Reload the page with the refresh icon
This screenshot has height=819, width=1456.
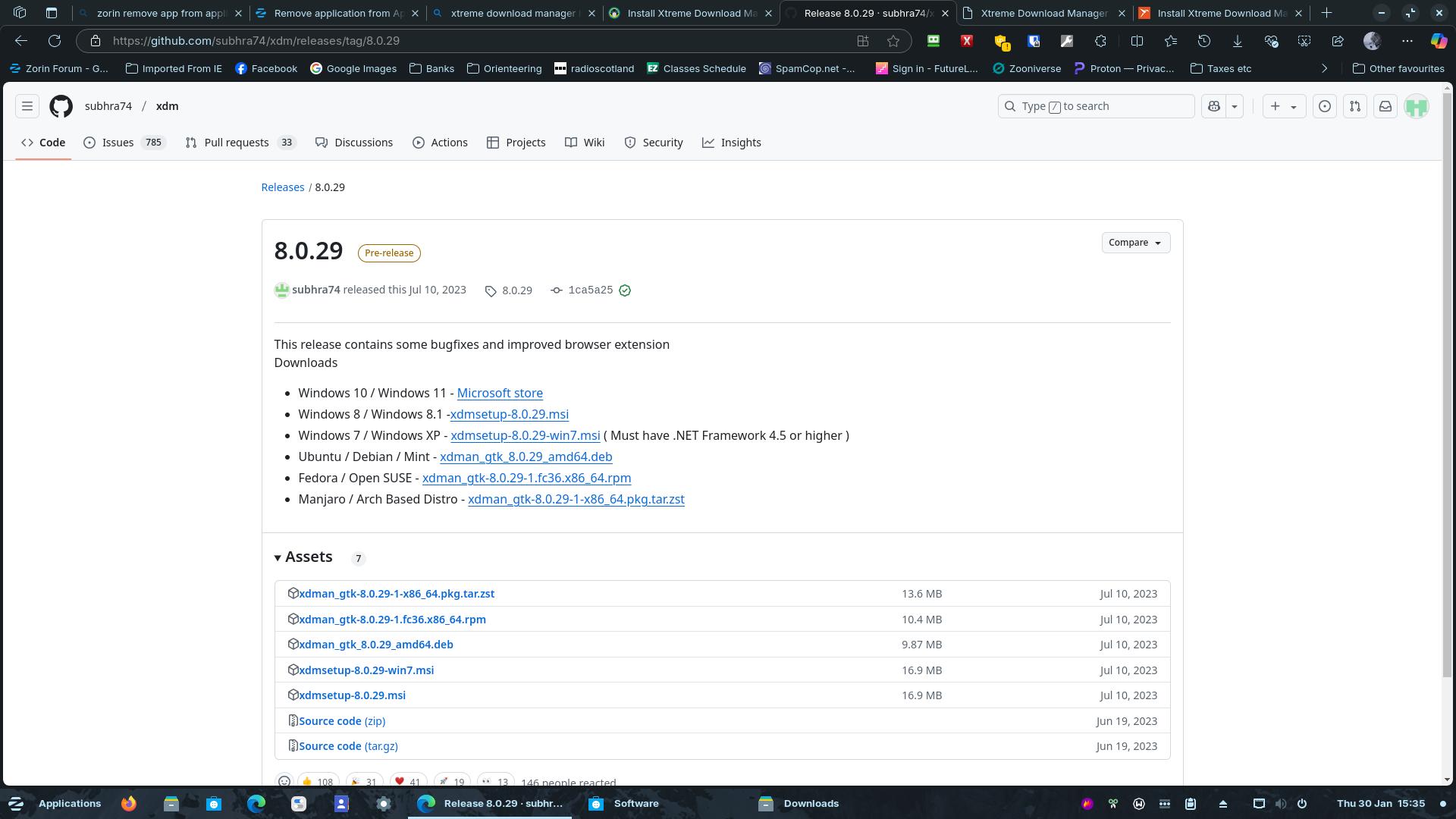tap(55, 41)
